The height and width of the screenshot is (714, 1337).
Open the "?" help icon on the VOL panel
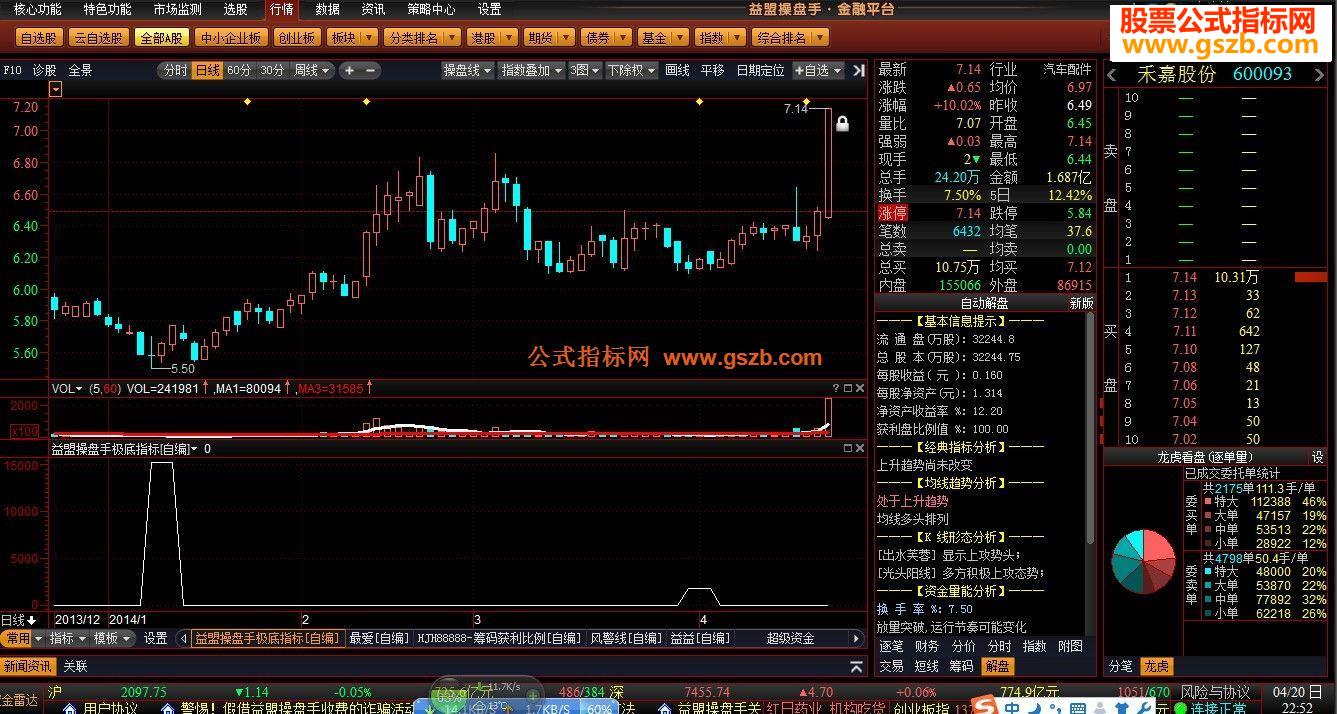836,388
